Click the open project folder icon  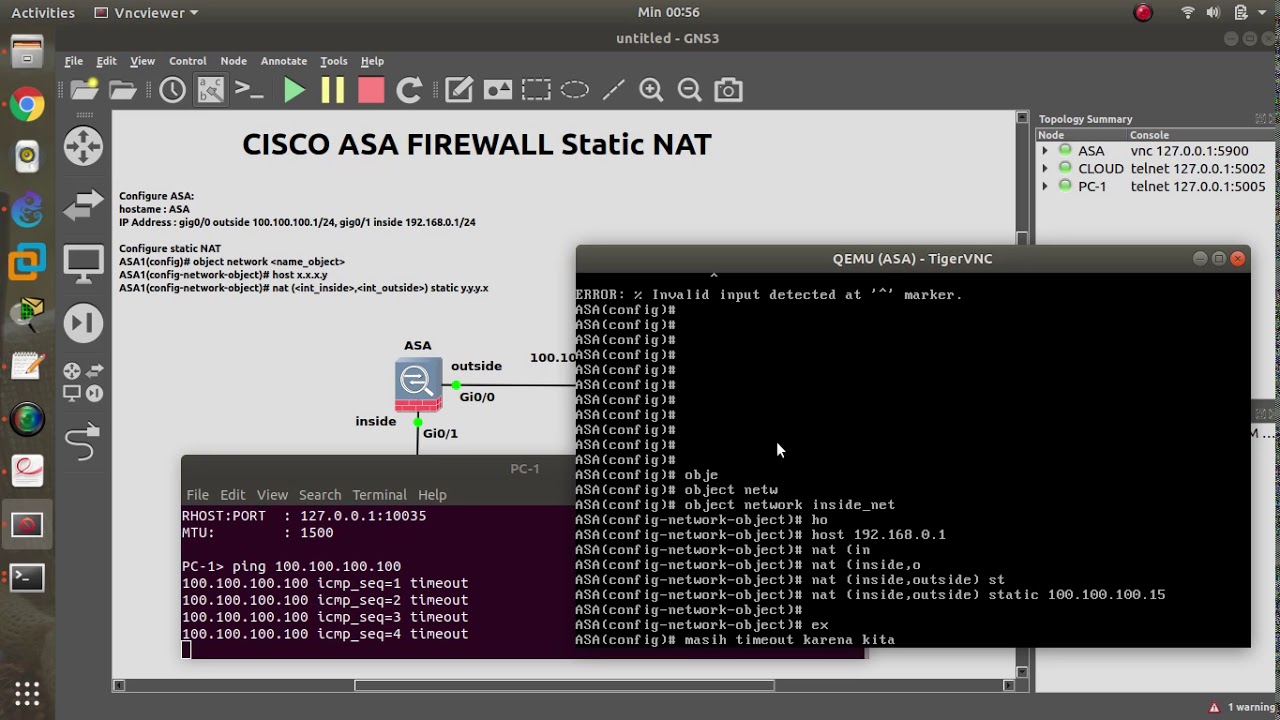(x=123, y=91)
